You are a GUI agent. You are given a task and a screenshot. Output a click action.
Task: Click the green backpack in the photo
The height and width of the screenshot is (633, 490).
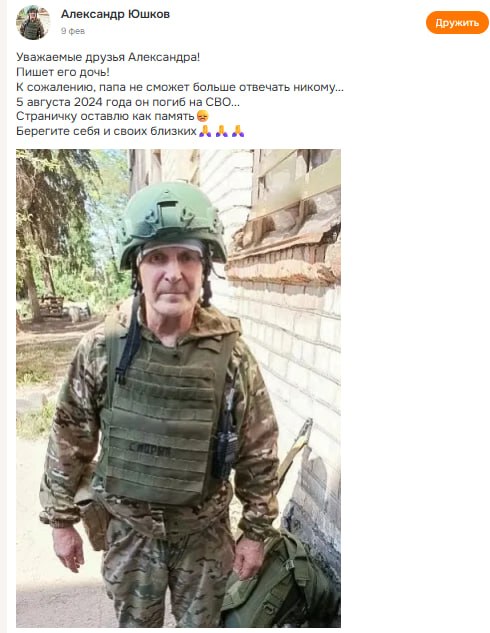click(x=279, y=581)
